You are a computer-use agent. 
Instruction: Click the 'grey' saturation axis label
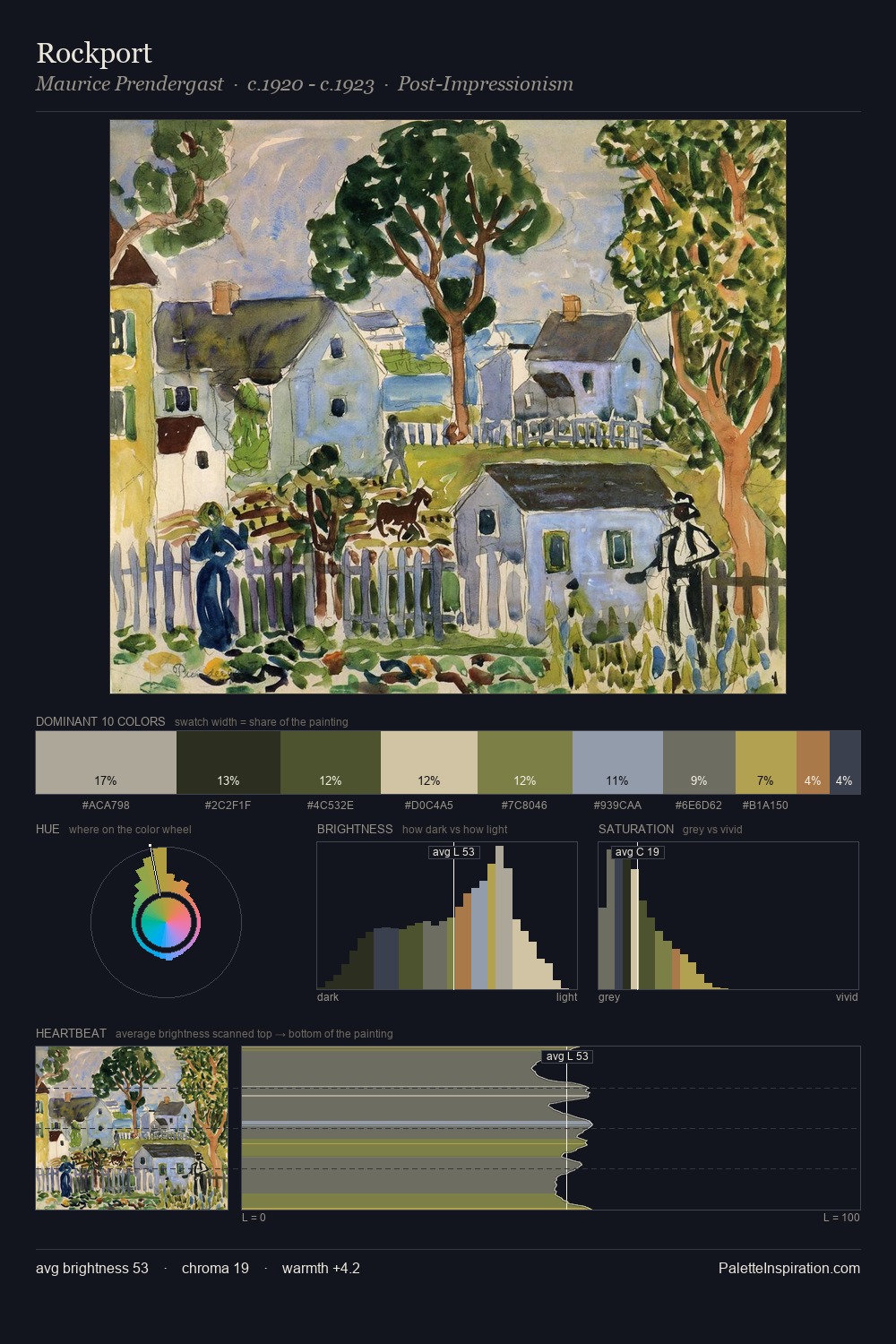pyautogui.click(x=609, y=997)
